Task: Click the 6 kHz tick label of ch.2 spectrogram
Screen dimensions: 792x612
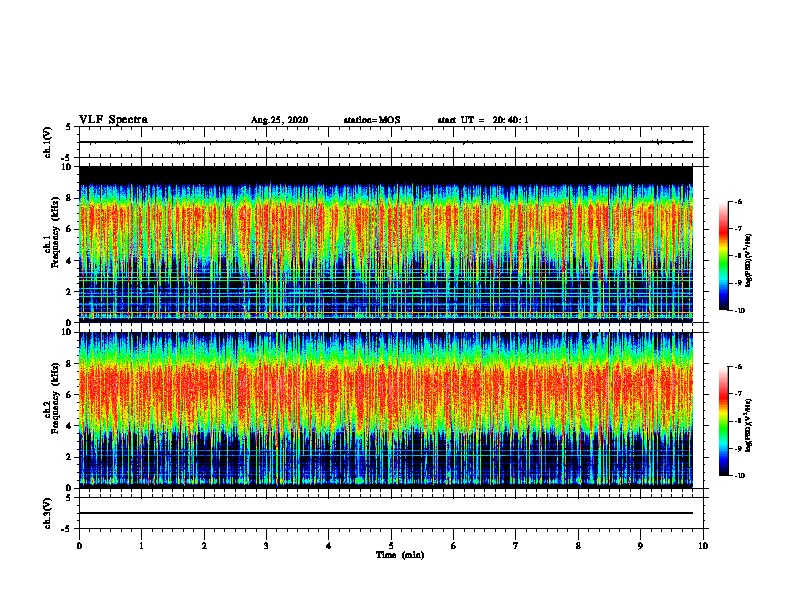Action: click(69, 395)
